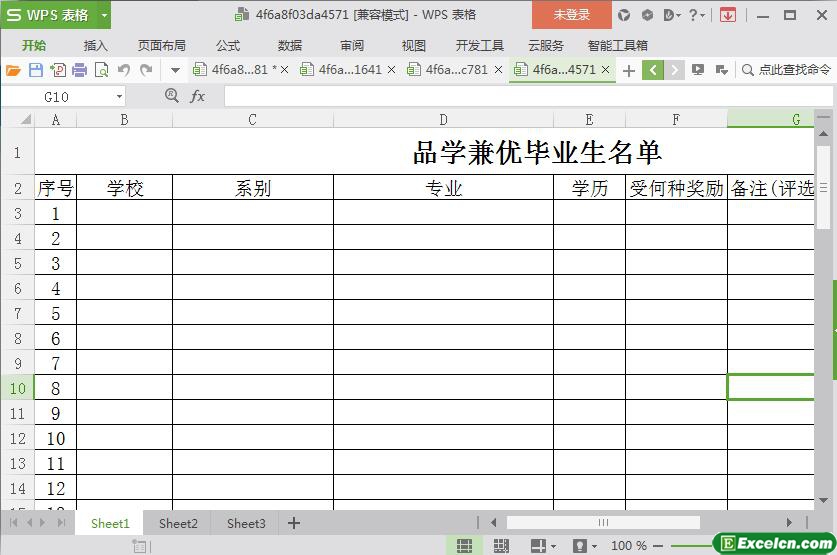Close document tab 4f6a...1641
This screenshot has height=555, width=837.
point(391,70)
